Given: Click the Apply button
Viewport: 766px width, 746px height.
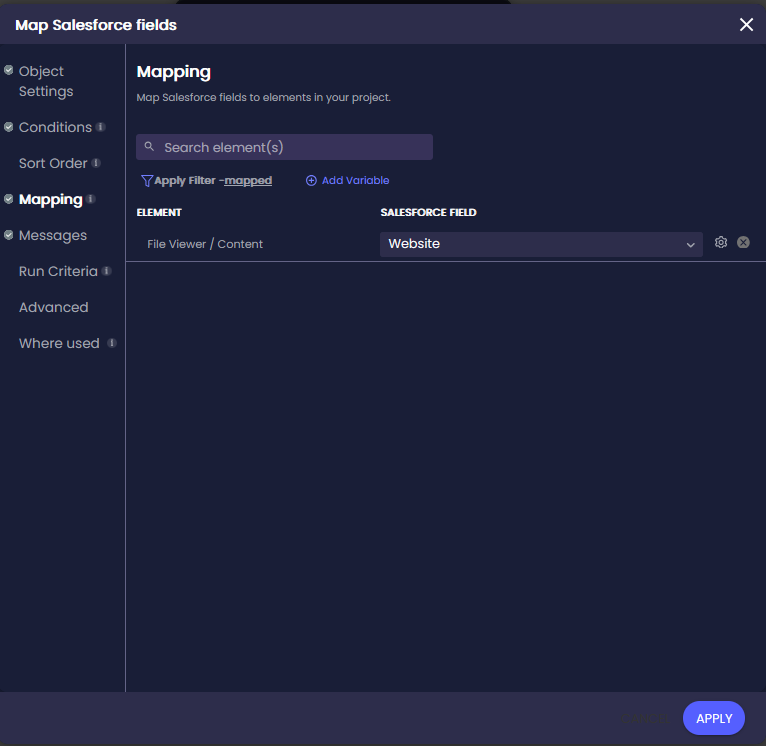Looking at the screenshot, I should (x=714, y=718).
